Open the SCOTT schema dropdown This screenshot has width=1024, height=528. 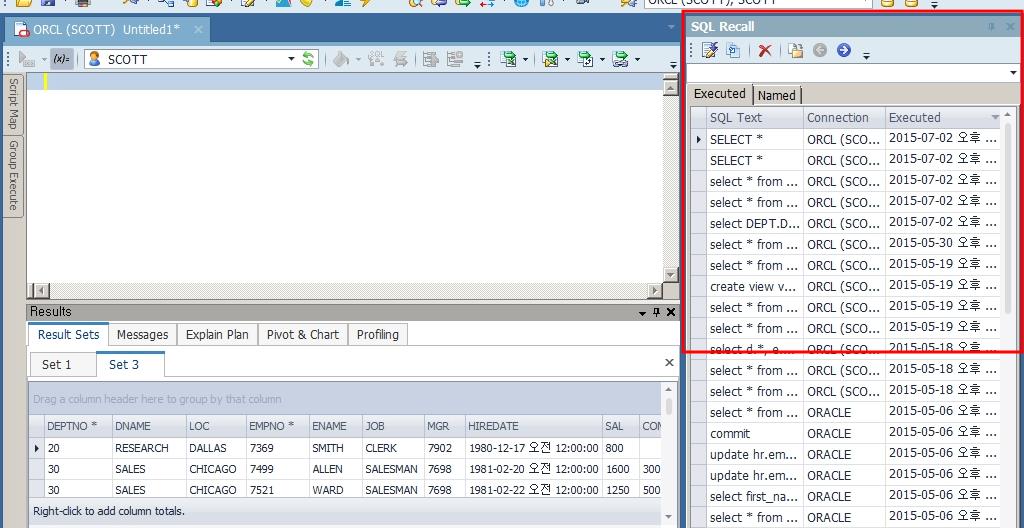(x=291, y=59)
